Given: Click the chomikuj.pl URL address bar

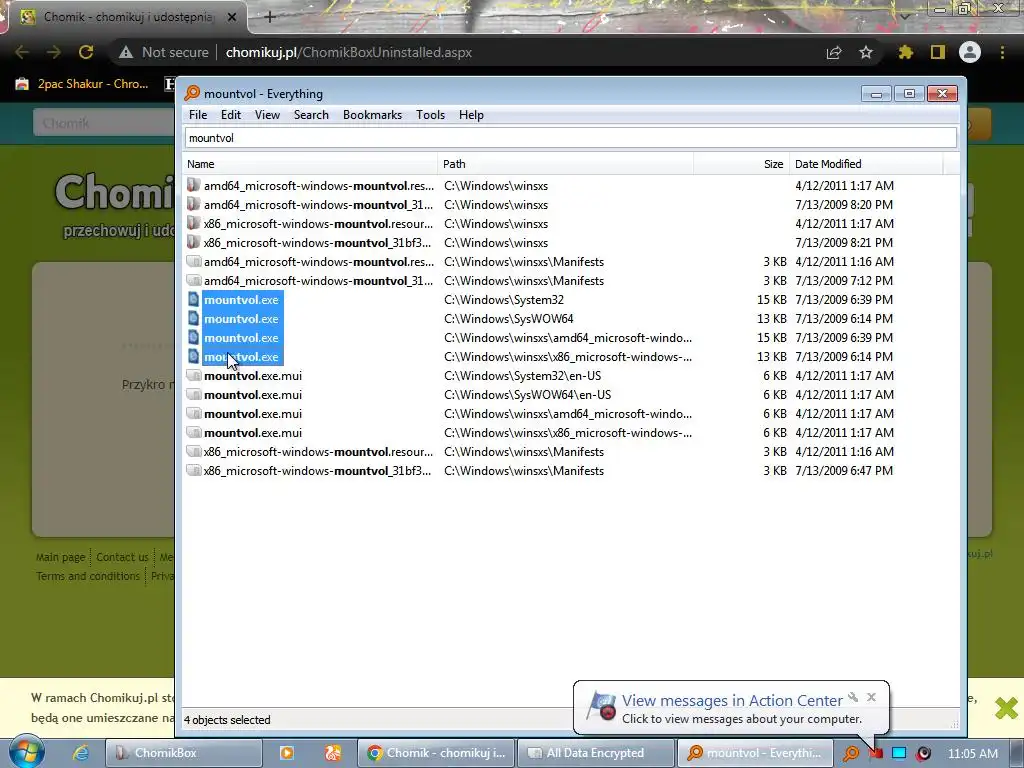Looking at the screenshot, I should (x=348, y=52).
